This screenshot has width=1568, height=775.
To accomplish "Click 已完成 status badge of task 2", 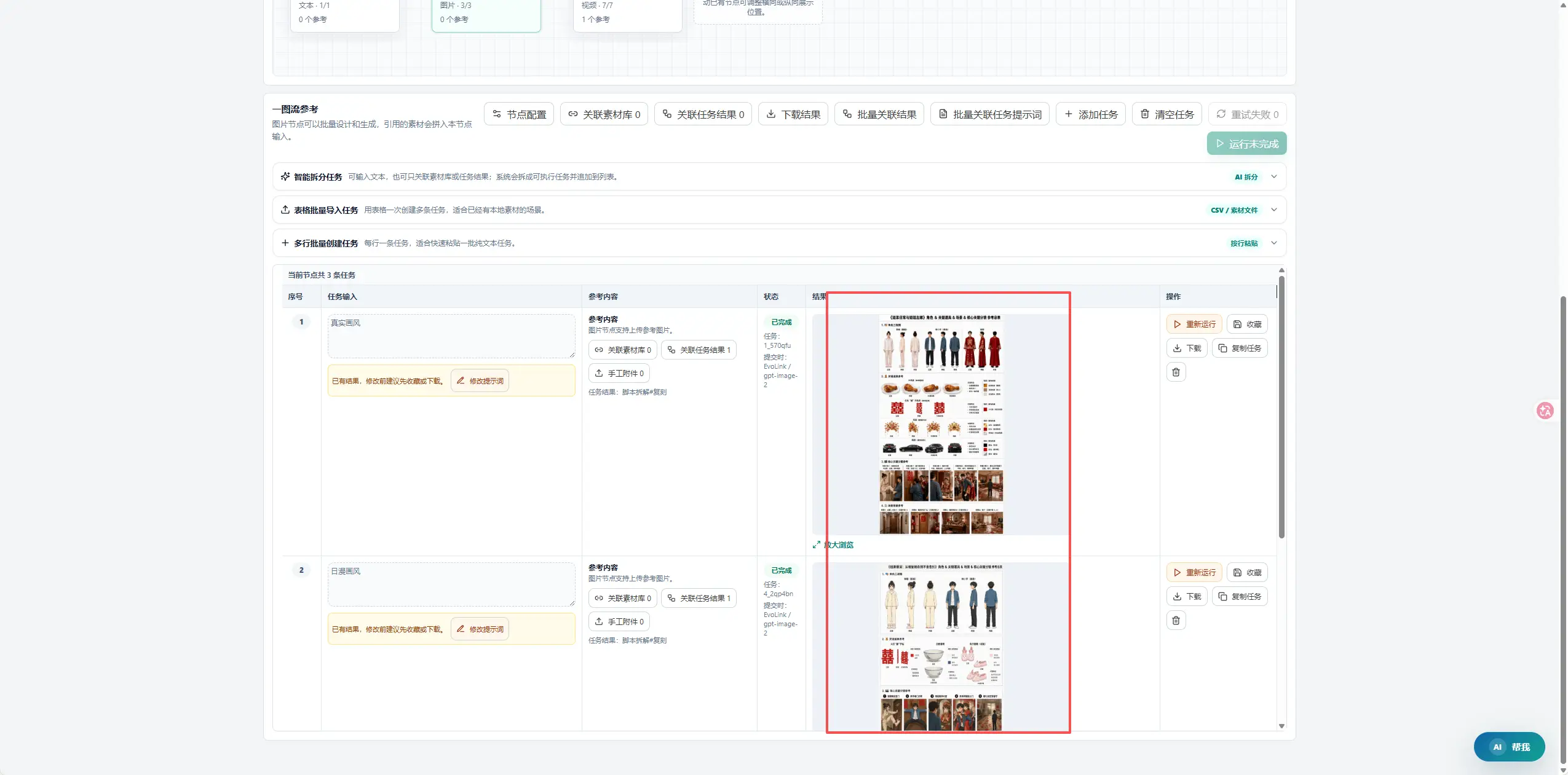I will 781,570.
